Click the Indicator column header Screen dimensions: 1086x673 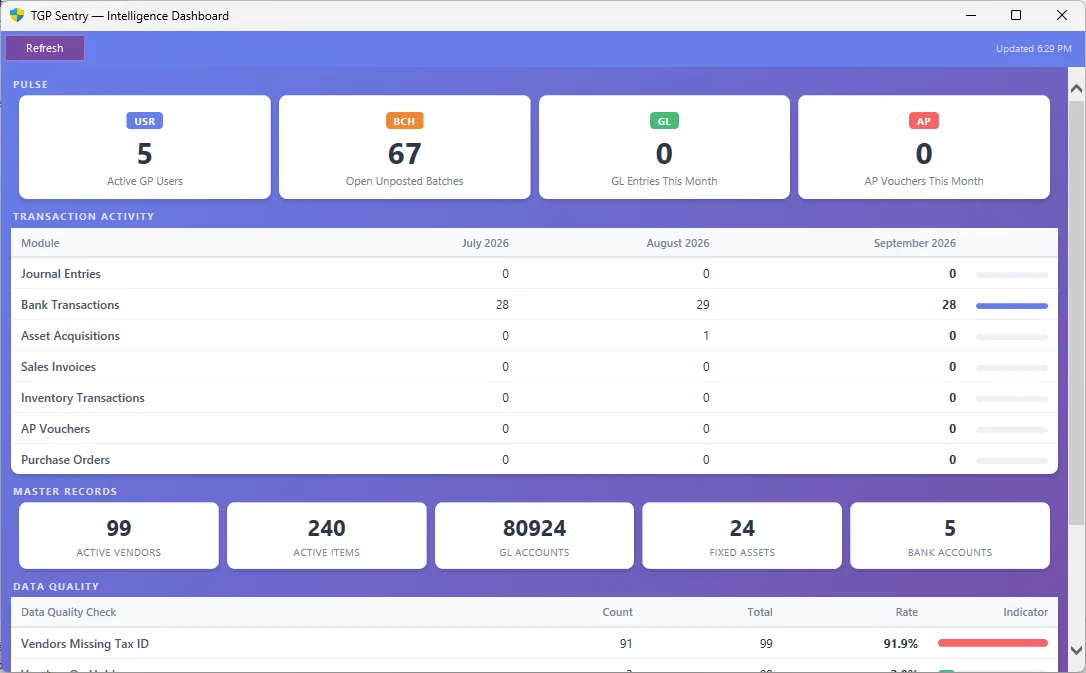tap(1025, 612)
